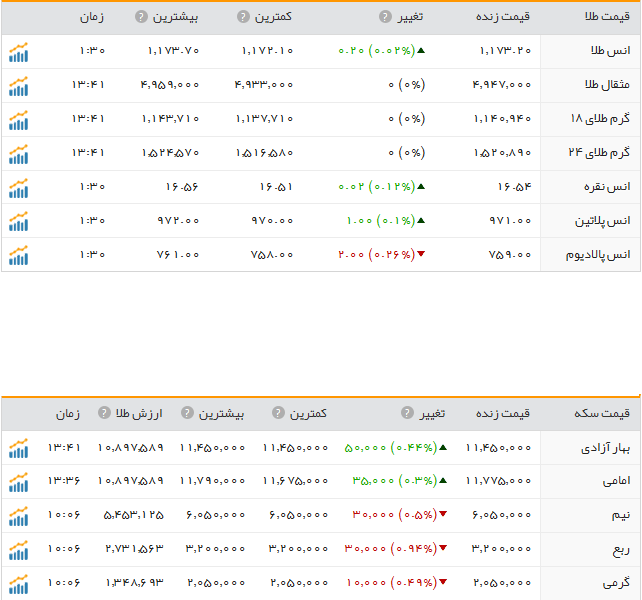Click help icon beside بیشترین in coin table

point(187,413)
